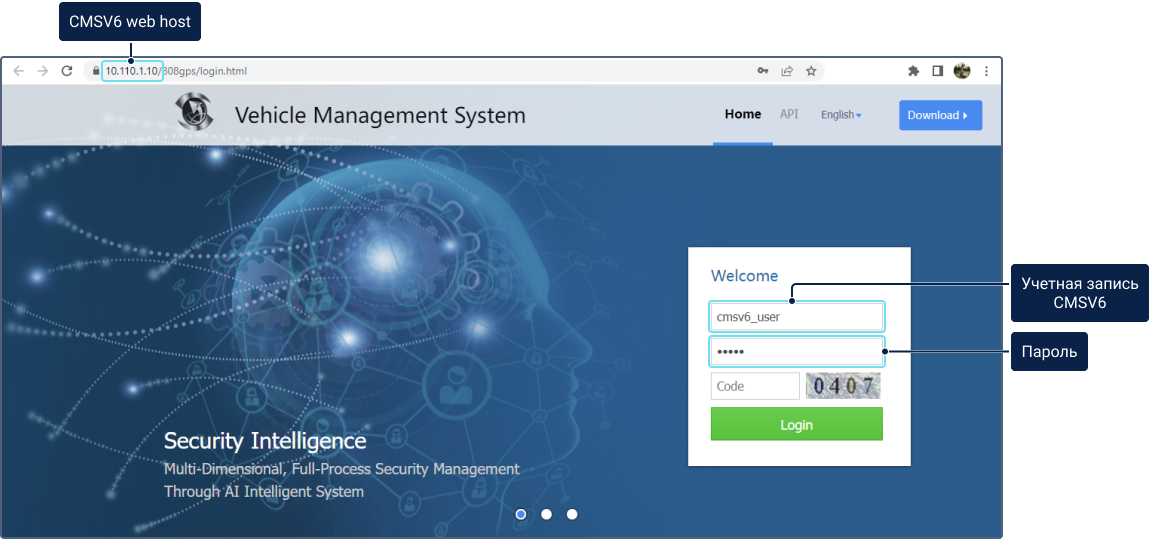
Task: Open the Chrome three-dot menu
Action: (x=986, y=71)
